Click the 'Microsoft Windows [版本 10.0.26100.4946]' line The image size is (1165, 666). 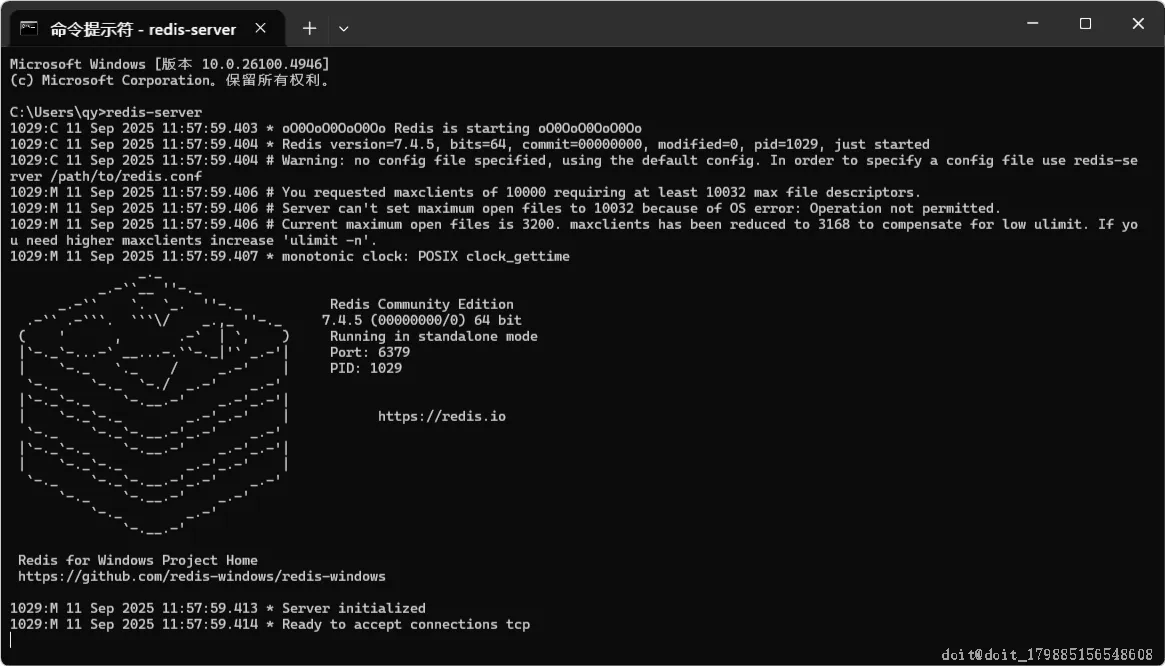point(169,64)
